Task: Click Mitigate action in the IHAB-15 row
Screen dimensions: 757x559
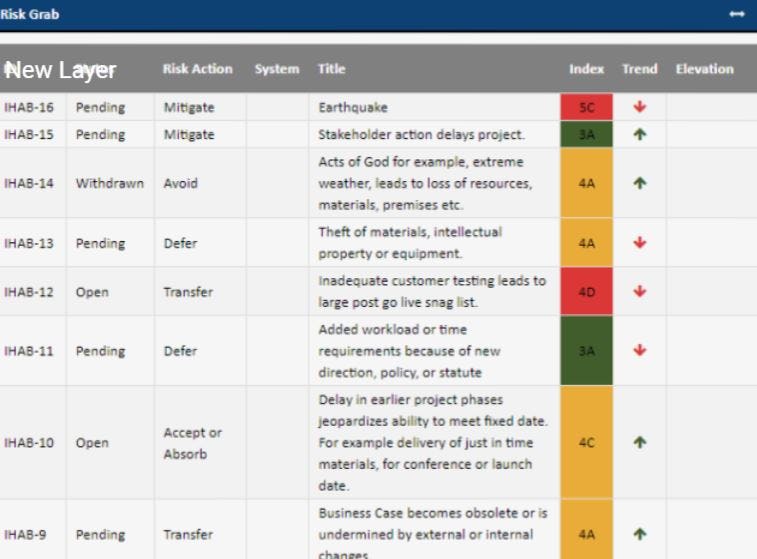Action: pos(189,135)
